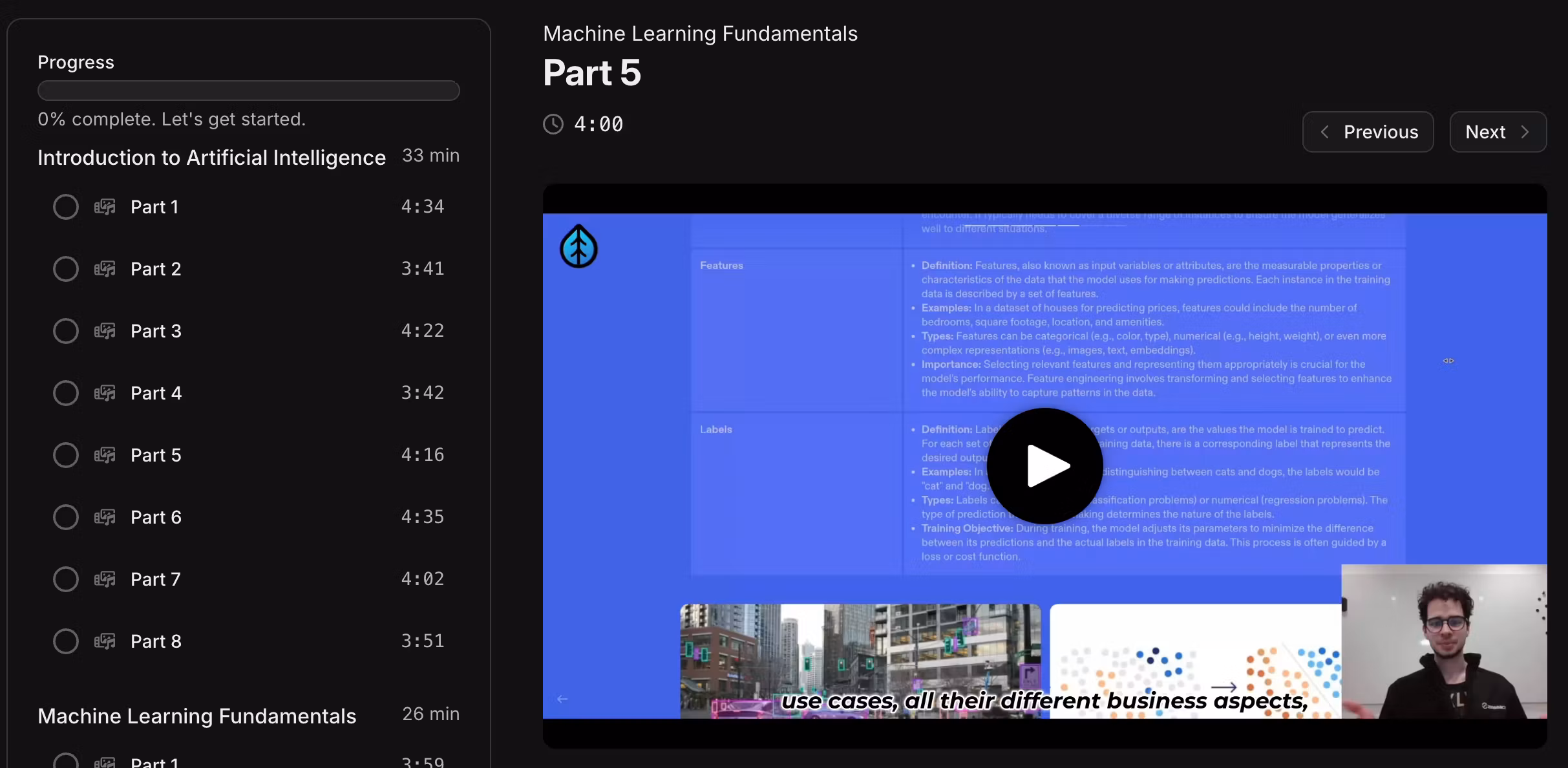Check off Part 7 completion circle
The width and height of the screenshot is (1568, 768).
pyautogui.click(x=66, y=579)
